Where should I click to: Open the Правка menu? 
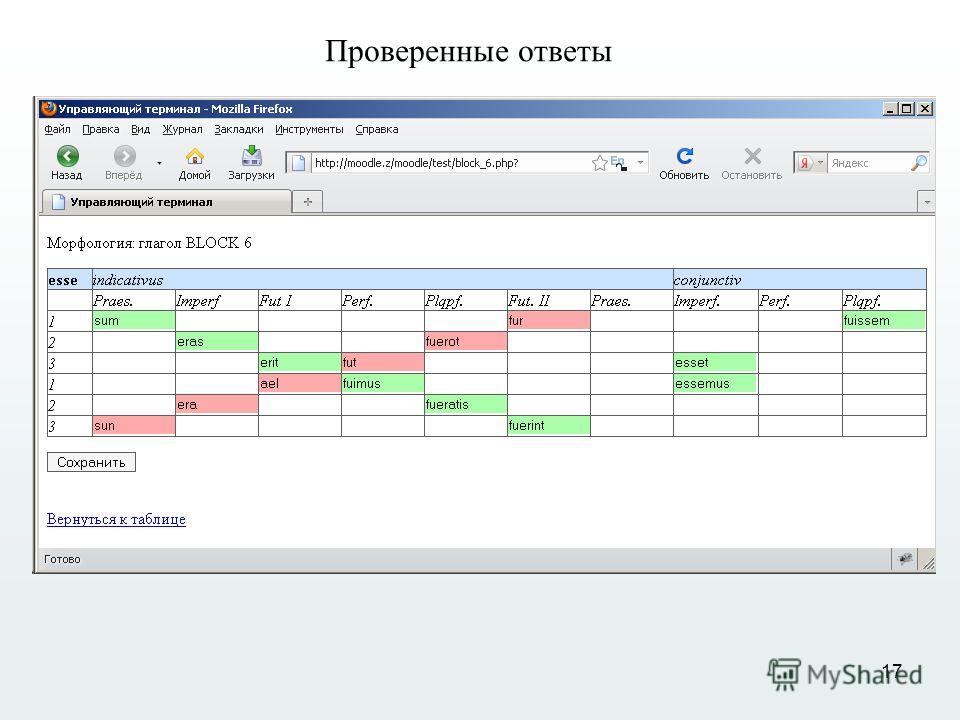click(100, 129)
